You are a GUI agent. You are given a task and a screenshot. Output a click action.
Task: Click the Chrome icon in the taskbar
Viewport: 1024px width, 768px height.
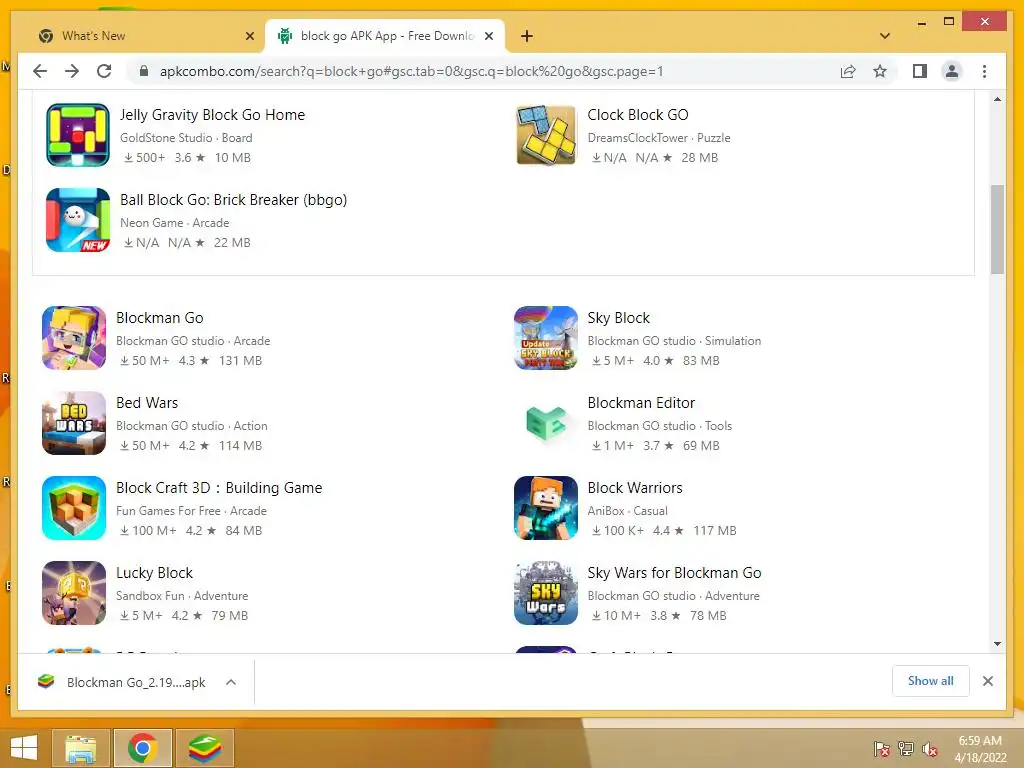(x=143, y=748)
